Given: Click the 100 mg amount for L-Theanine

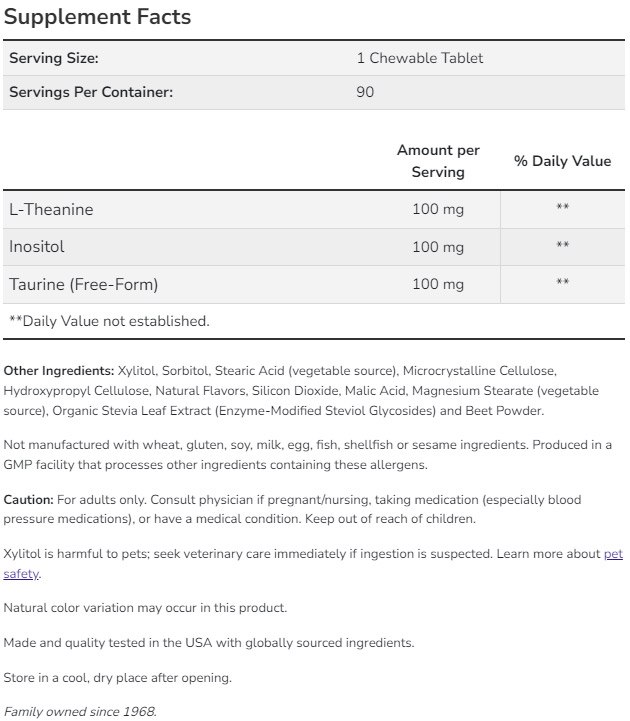Looking at the screenshot, I should pos(438,209).
